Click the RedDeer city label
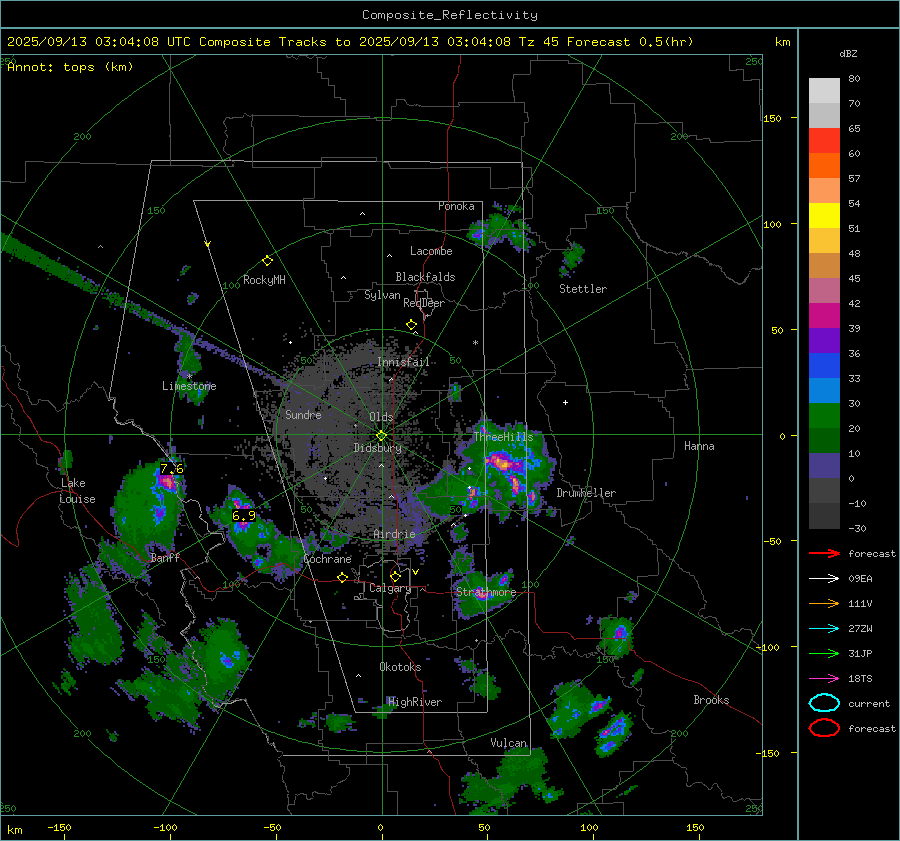 click(x=424, y=303)
